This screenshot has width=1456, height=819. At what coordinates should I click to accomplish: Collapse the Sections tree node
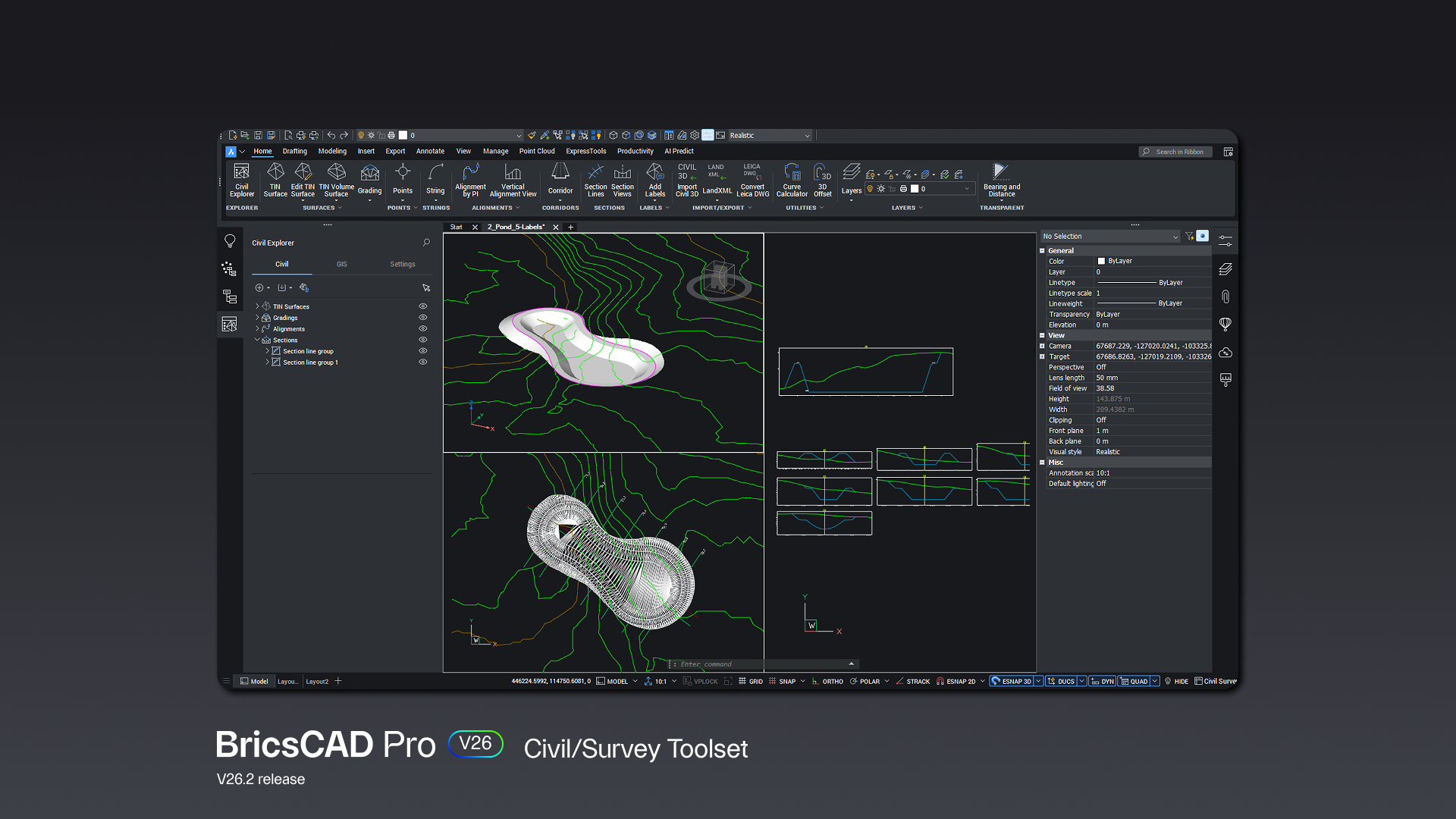pyautogui.click(x=256, y=340)
